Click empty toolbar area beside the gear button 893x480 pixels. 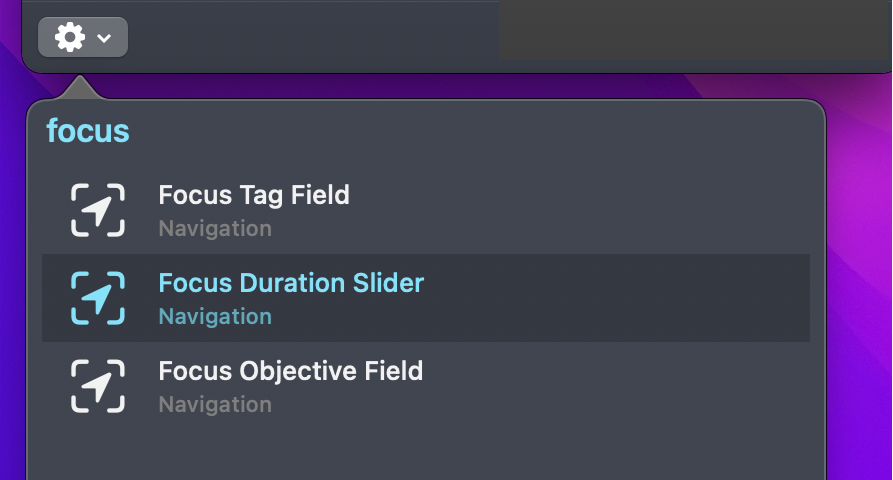(x=313, y=38)
